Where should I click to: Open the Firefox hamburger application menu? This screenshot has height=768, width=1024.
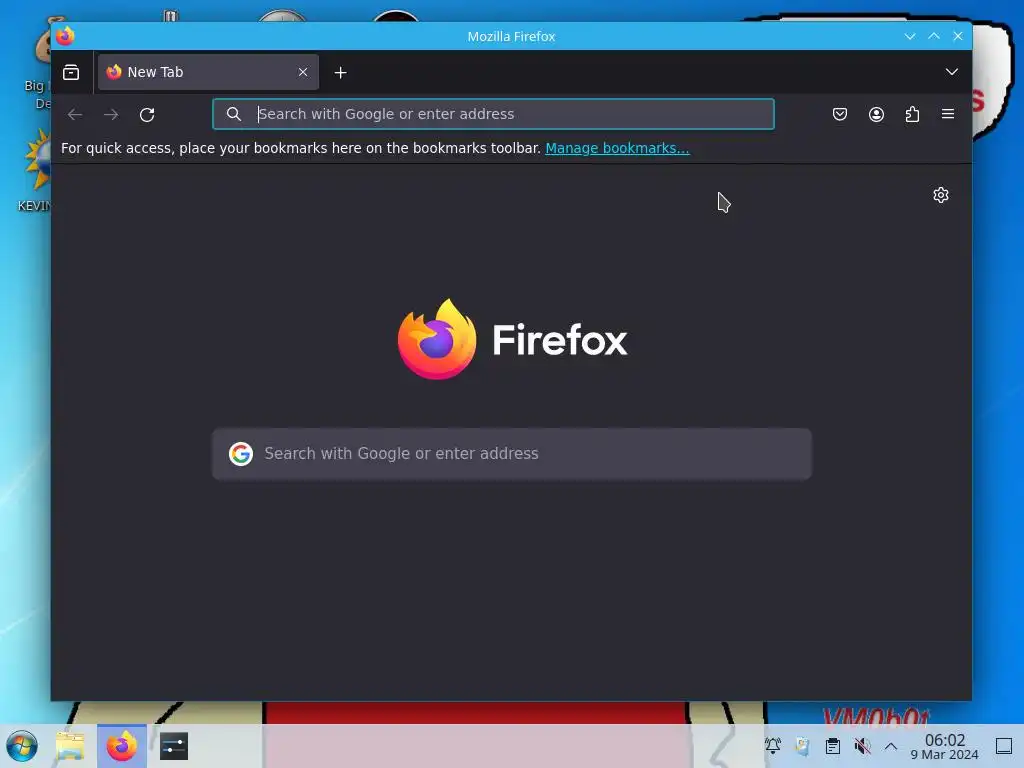click(x=948, y=115)
